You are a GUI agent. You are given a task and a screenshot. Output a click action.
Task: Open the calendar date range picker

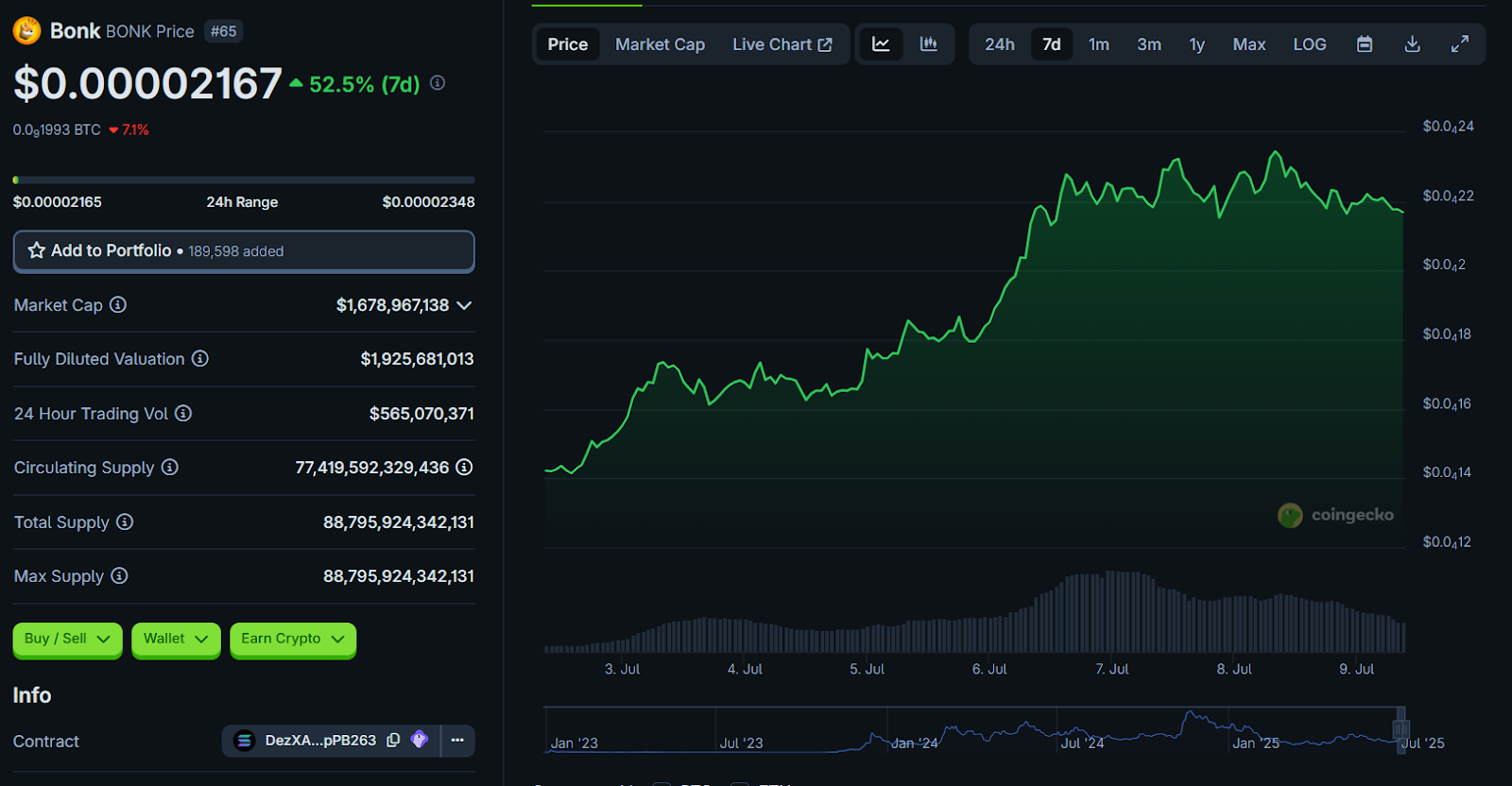(1365, 44)
